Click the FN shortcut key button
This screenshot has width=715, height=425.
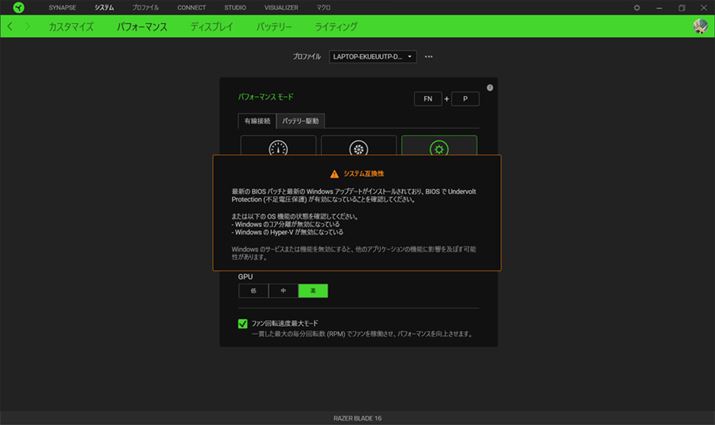coord(428,99)
